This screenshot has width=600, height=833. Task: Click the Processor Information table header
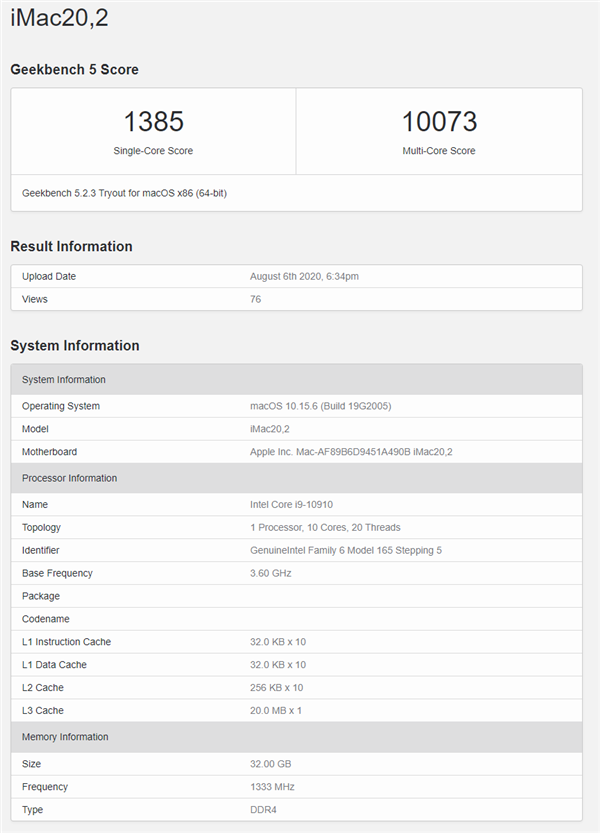tap(297, 478)
